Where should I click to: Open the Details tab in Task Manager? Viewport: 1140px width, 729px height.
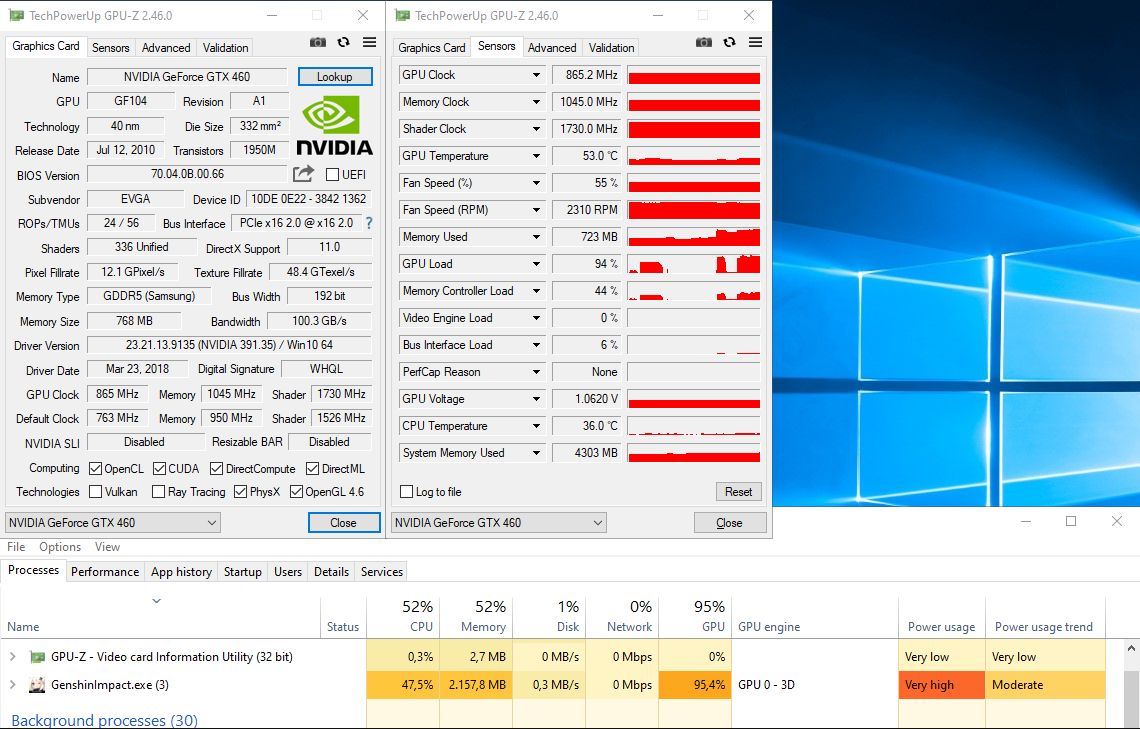point(332,572)
